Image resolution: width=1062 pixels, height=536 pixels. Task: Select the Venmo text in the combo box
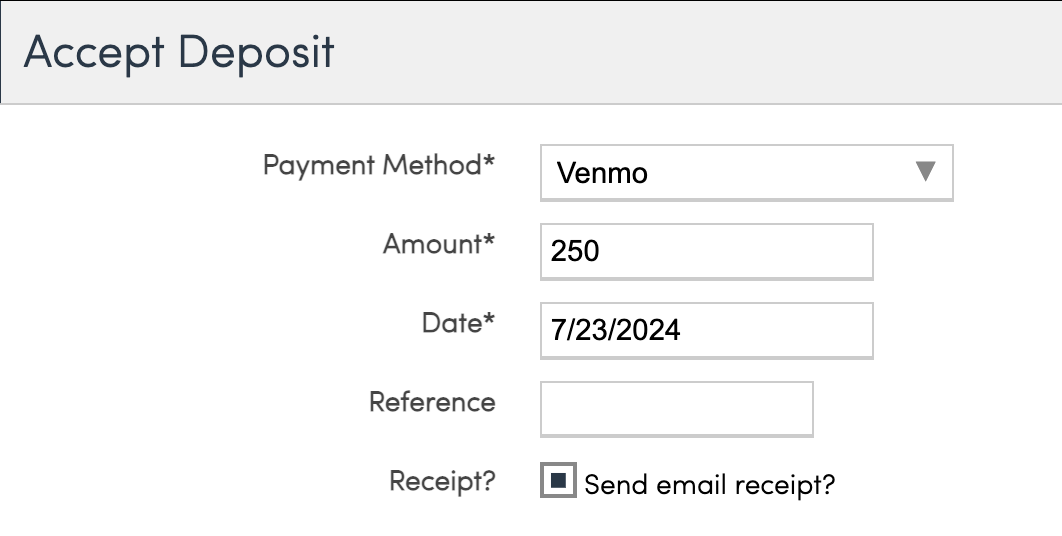602,174
